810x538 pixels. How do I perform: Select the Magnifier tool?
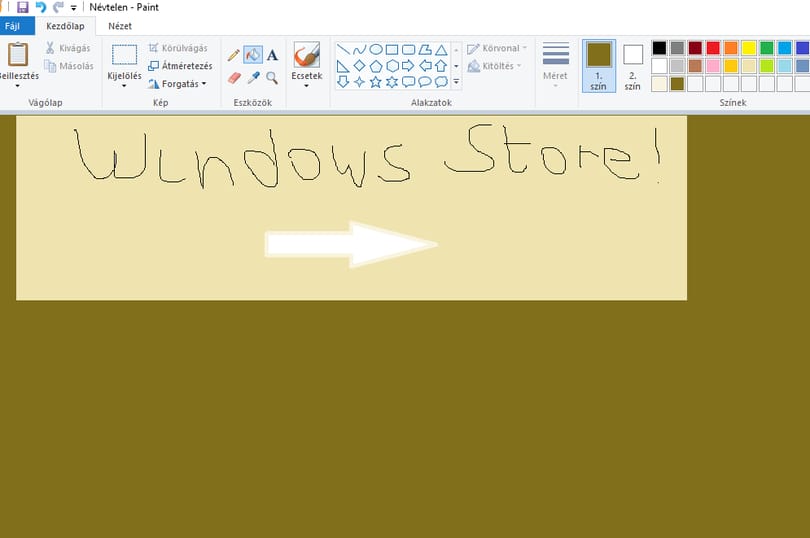272,78
